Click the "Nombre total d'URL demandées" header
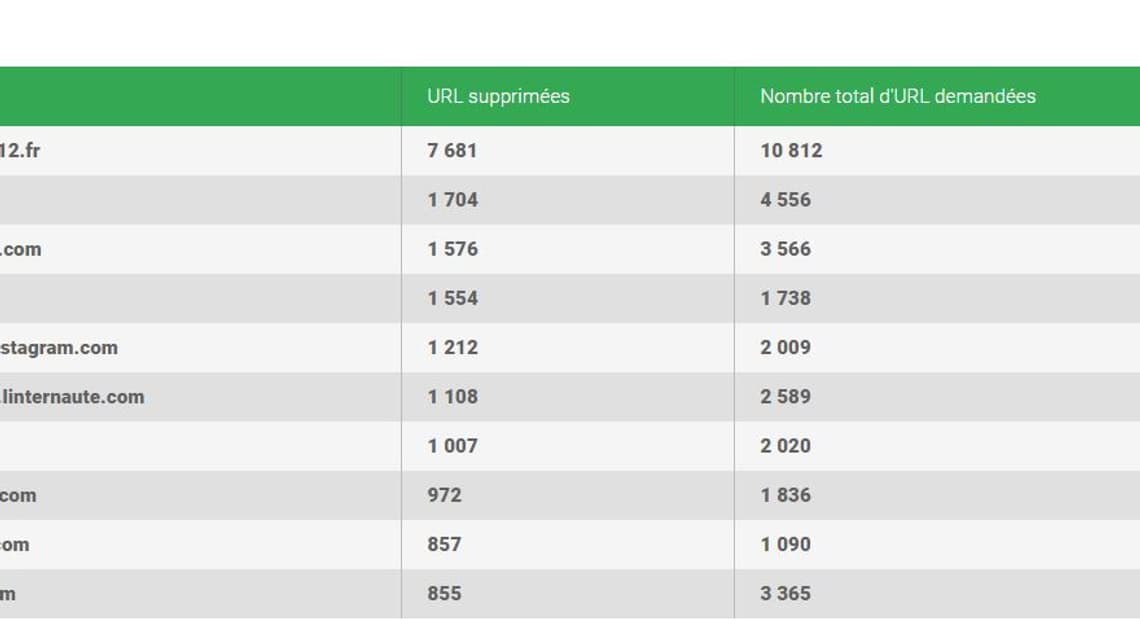This screenshot has height=641, width=1140. [897, 96]
